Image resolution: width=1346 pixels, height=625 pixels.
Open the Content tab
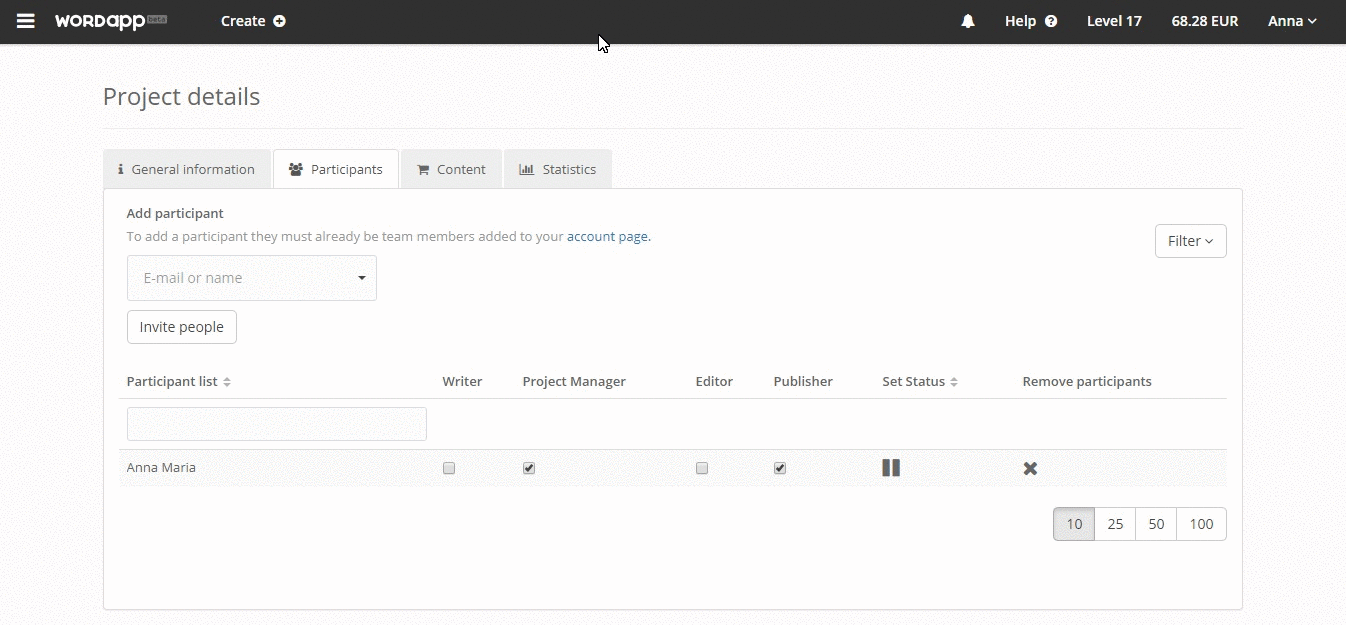pyautogui.click(x=451, y=169)
